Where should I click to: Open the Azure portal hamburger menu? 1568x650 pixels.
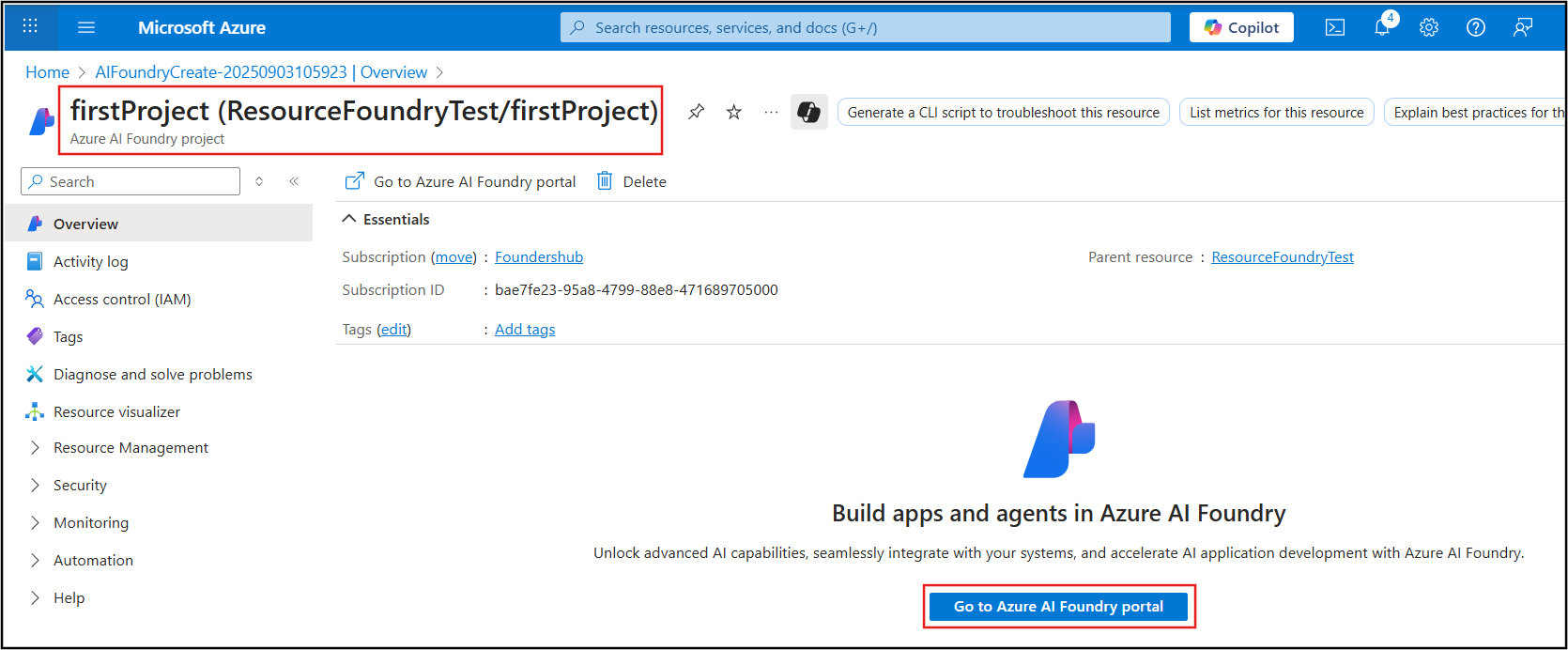(x=86, y=27)
